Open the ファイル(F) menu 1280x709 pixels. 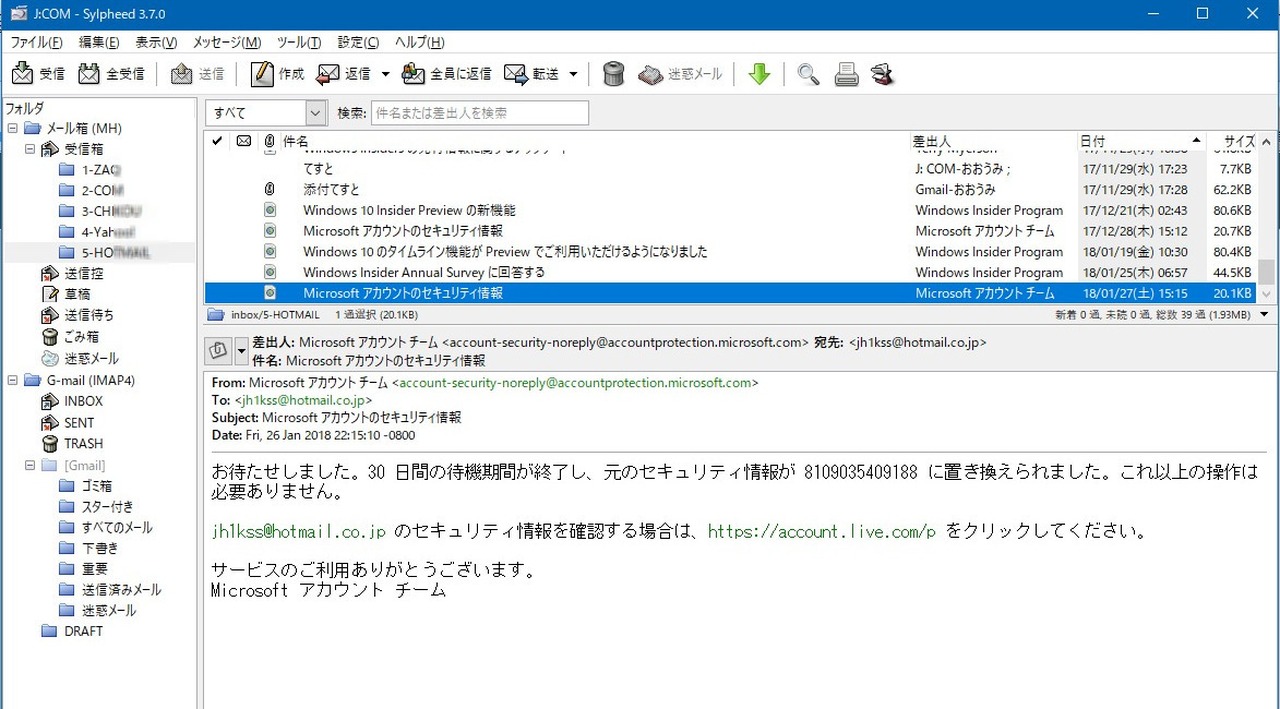click(36, 42)
